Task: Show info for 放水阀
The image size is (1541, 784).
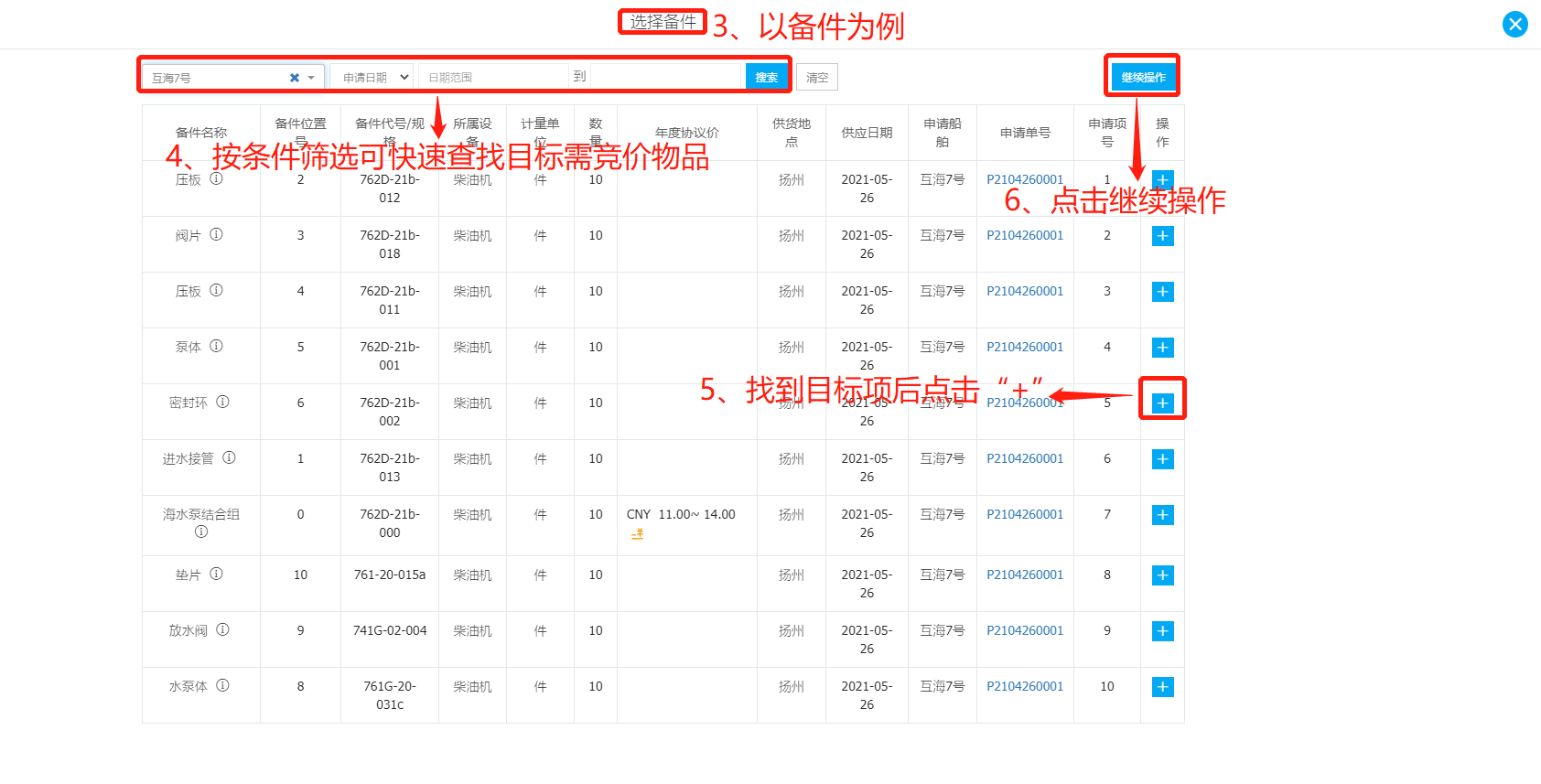Action: click(x=222, y=630)
